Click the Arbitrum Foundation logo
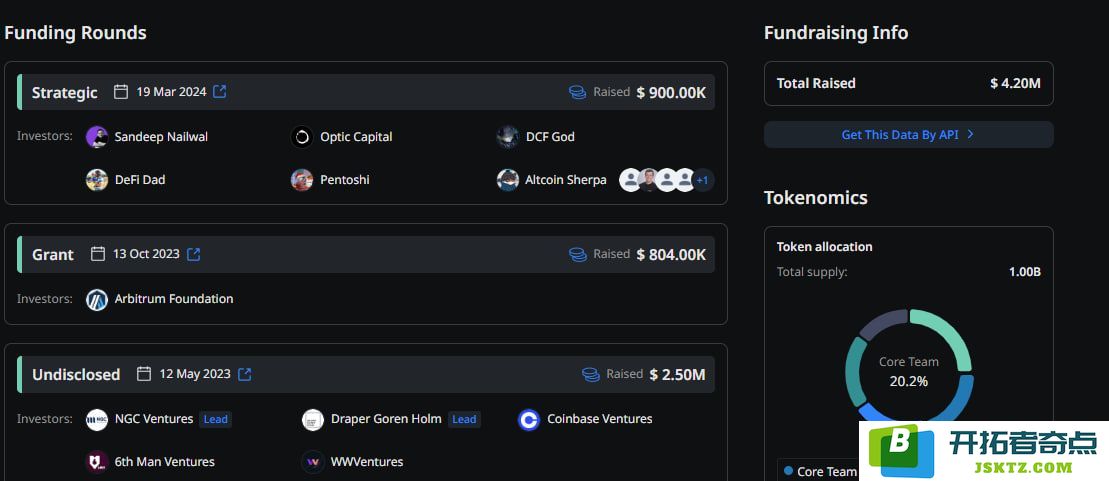1109x481 pixels. point(97,299)
